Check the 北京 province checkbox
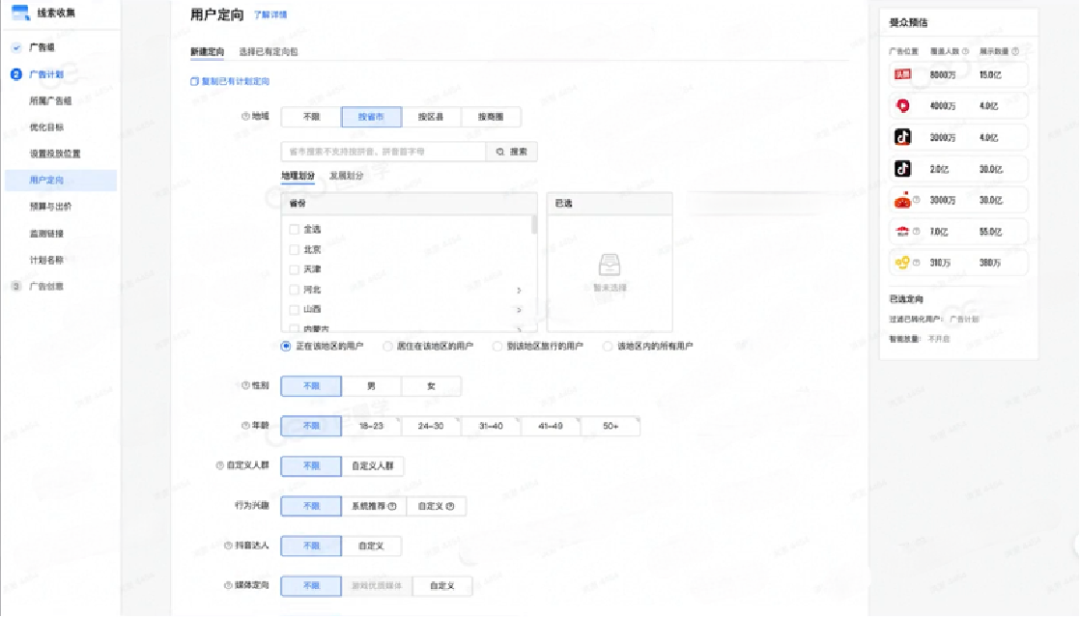1080x617 pixels. (294, 249)
